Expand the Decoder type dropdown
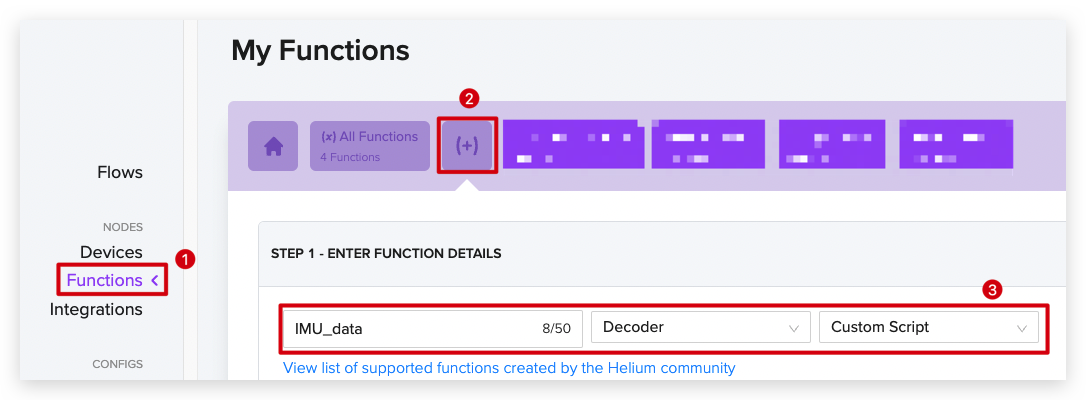Screen dimensions: 1086x400 pos(700,327)
